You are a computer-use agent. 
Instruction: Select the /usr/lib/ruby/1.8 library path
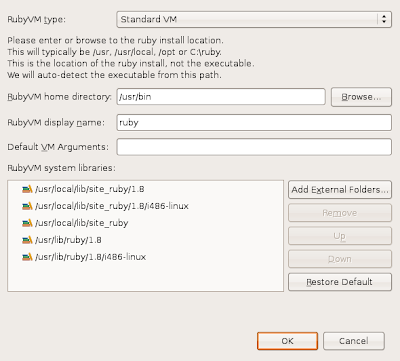pyautogui.click(x=68, y=240)
